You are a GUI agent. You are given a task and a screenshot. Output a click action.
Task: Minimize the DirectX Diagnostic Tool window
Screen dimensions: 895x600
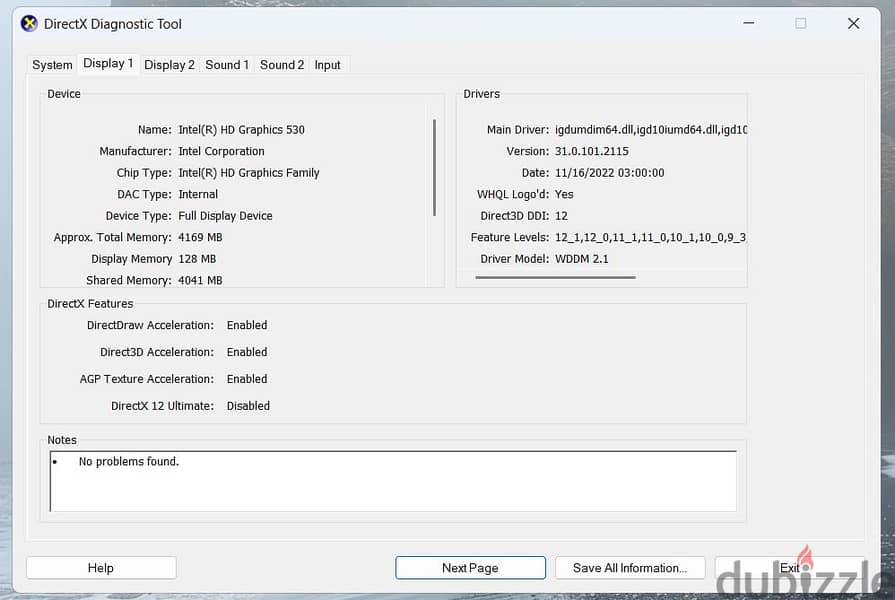pos(749,23)
